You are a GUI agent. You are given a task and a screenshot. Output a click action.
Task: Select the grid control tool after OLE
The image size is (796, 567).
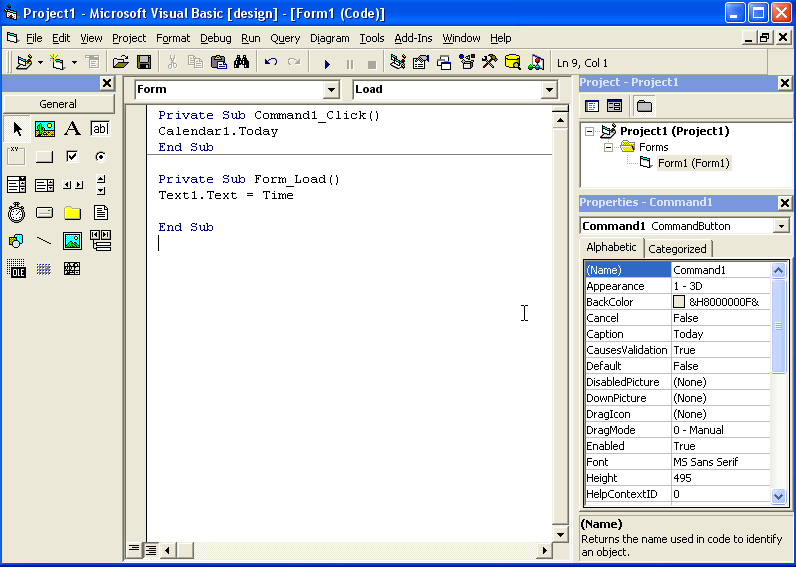[45, 269]
